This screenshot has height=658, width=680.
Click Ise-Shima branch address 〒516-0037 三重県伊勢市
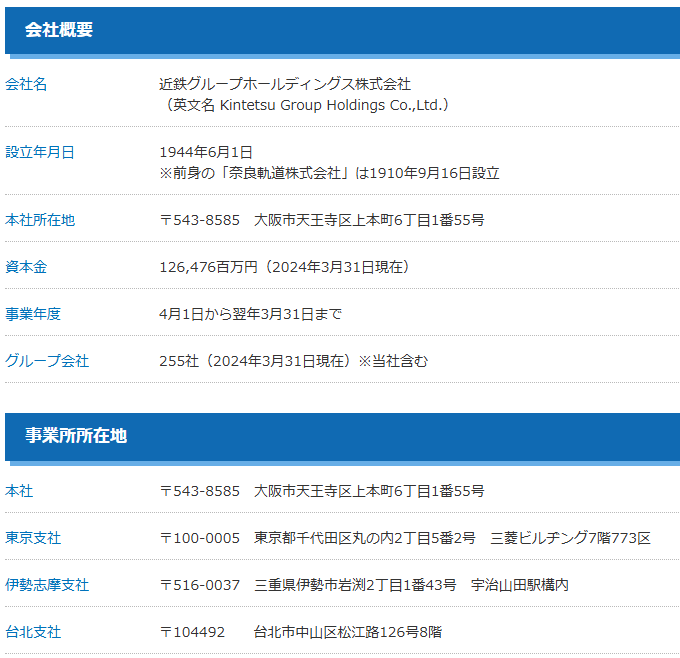click(364, 585)
